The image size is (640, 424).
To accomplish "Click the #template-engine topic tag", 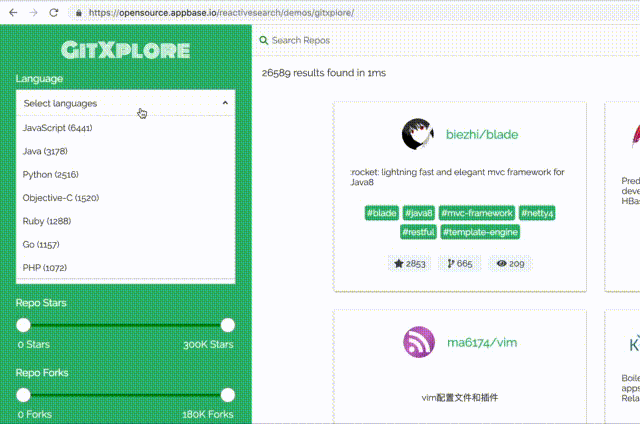I will 480,232.
